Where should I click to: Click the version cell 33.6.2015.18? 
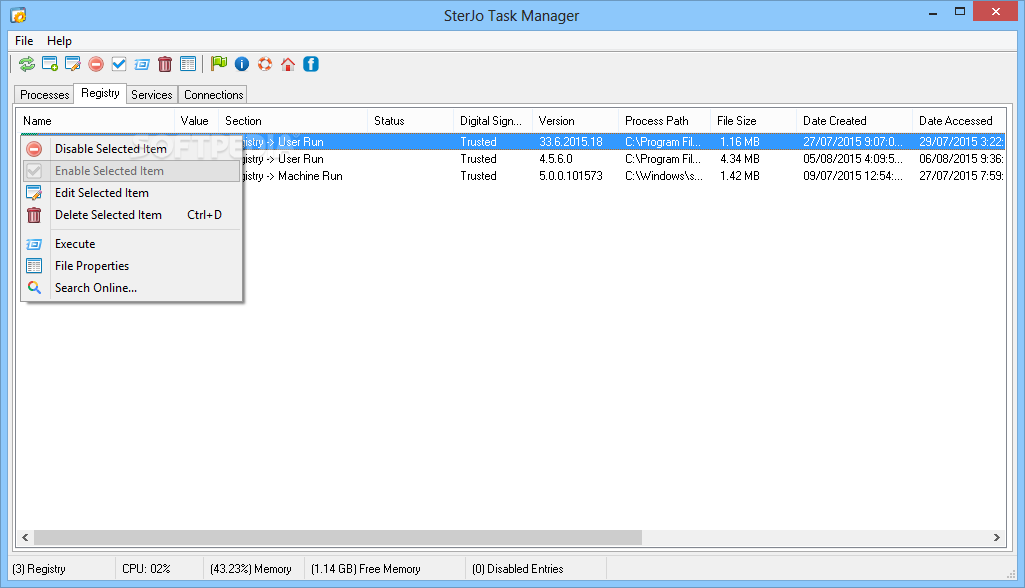[571, 142]
